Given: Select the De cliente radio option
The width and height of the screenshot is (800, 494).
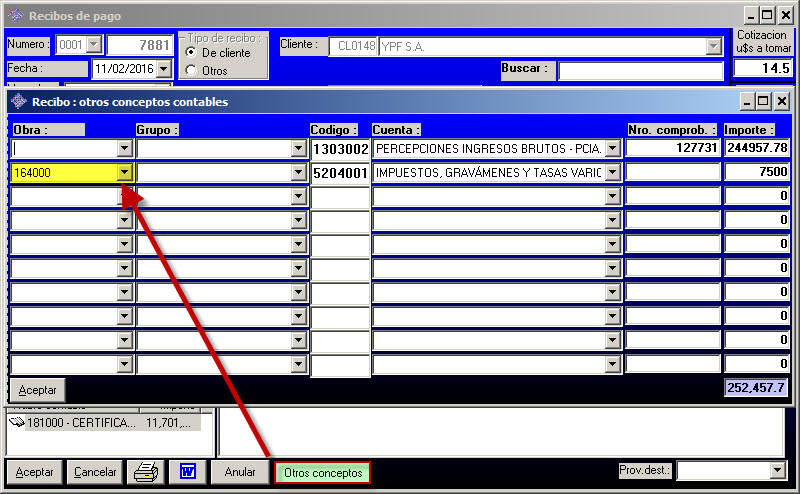Looking at the screenshot, I should click(191, 52).
